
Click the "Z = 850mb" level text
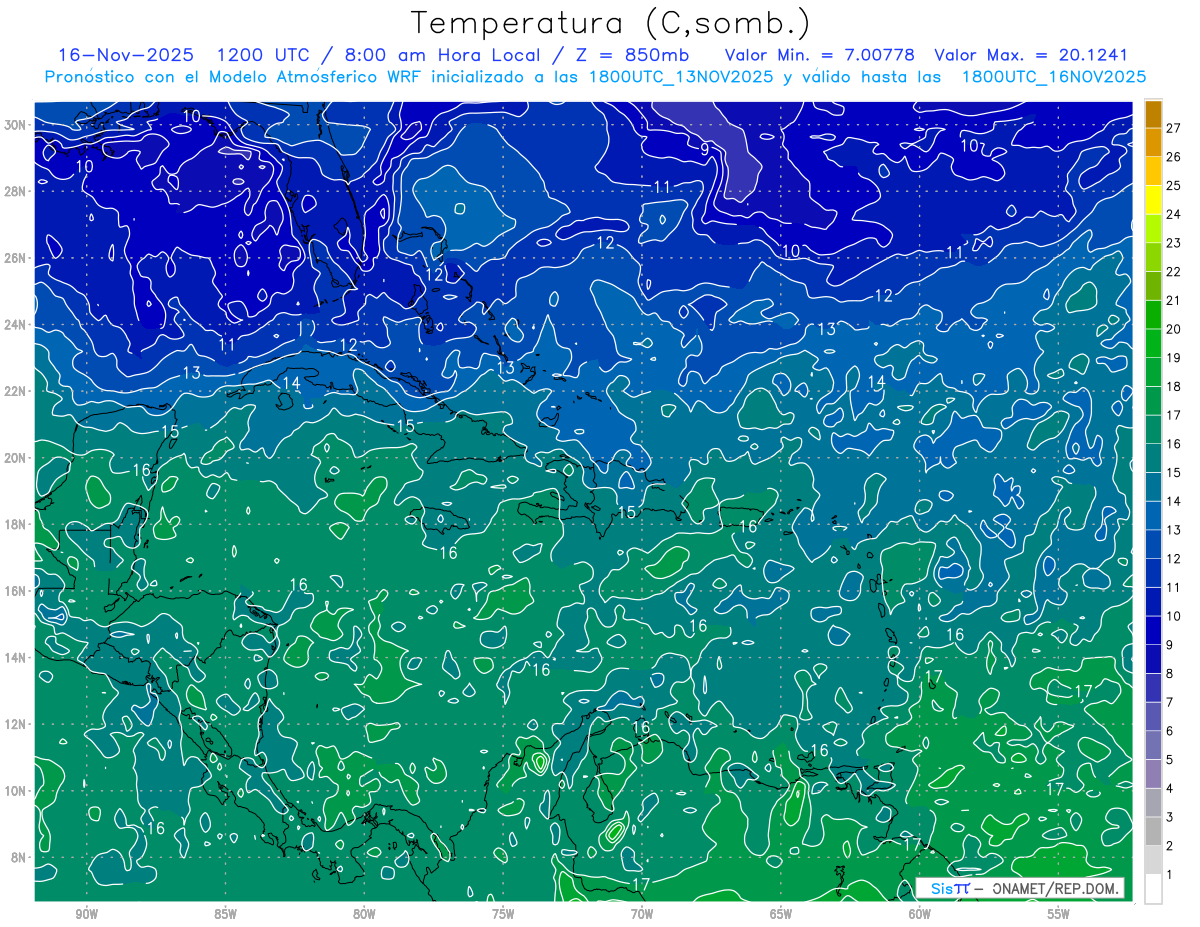point(632,55)
